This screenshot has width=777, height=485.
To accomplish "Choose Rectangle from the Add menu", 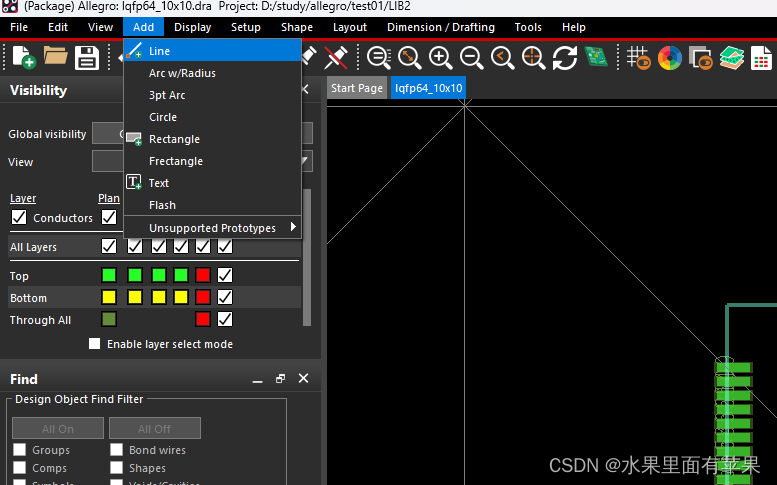I will point(174,139).
